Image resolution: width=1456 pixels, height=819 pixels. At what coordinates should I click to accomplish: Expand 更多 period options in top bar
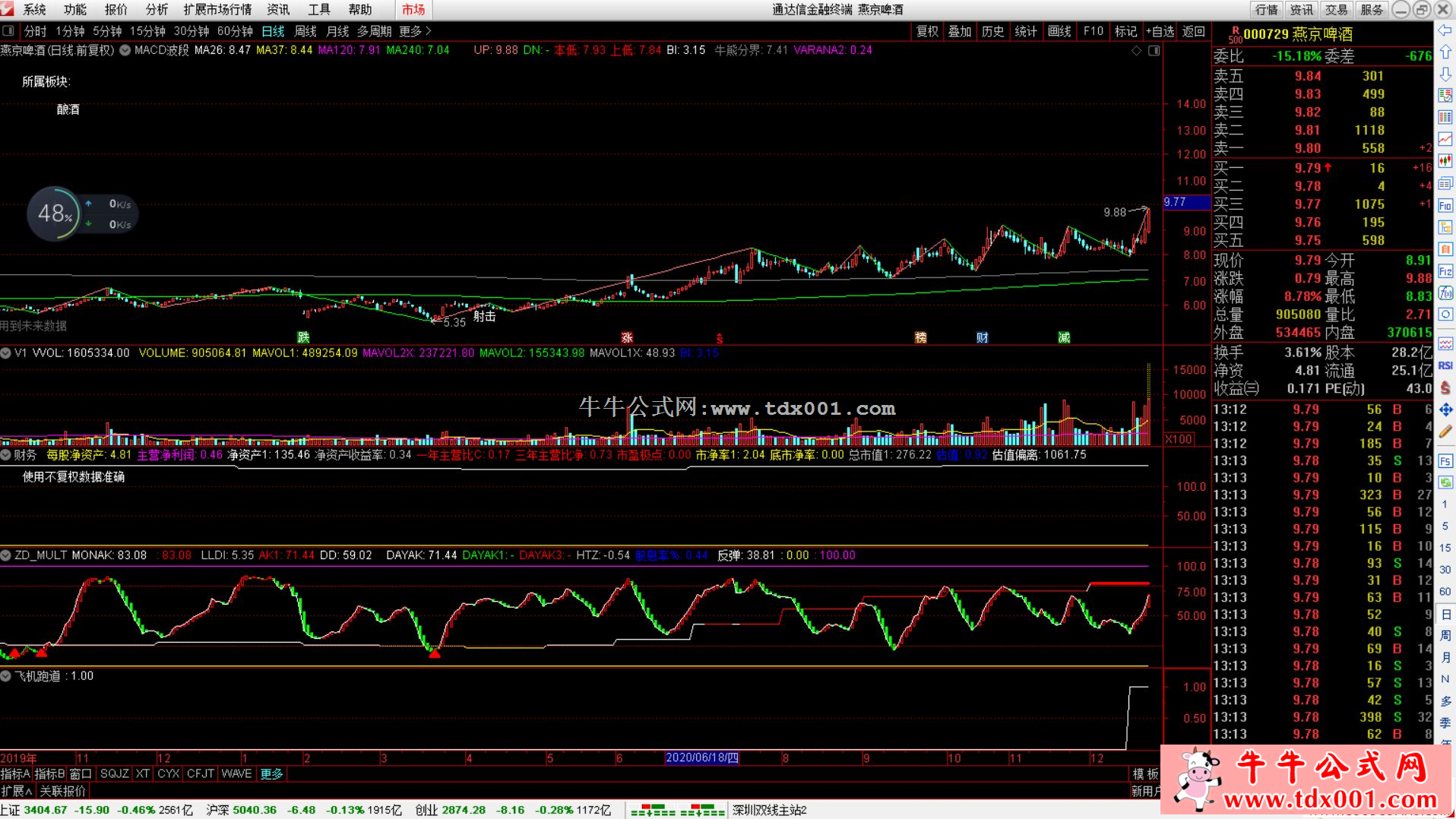tap(415, 31)
